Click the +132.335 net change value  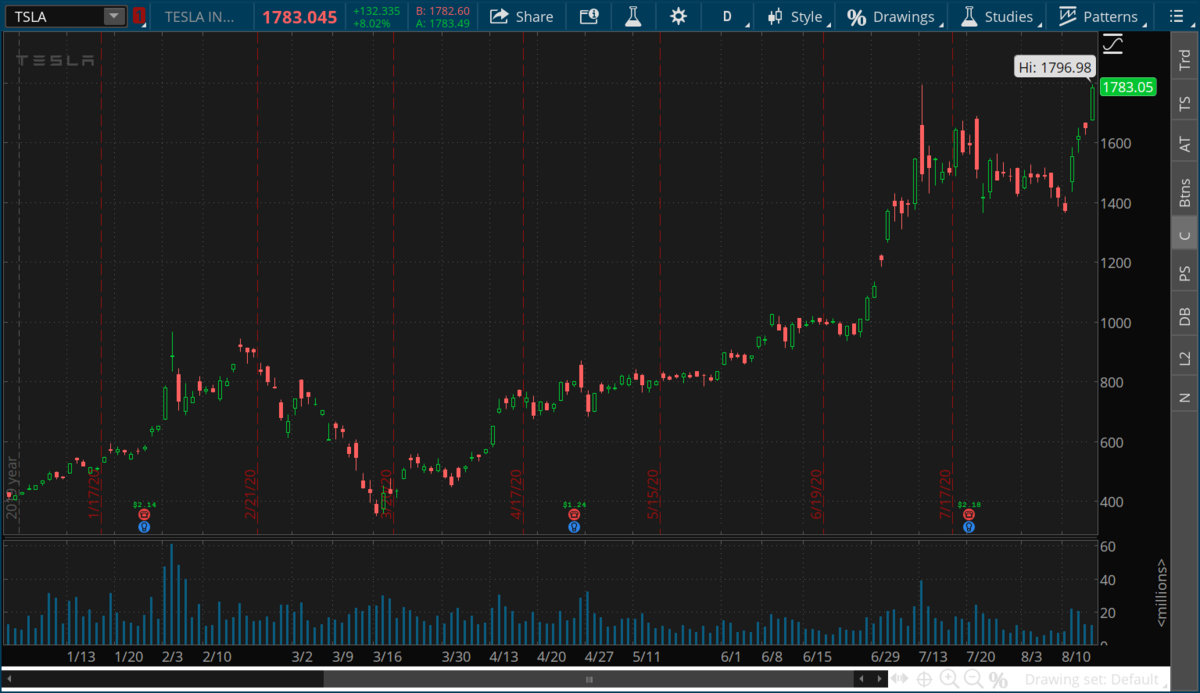coord(376,11)
